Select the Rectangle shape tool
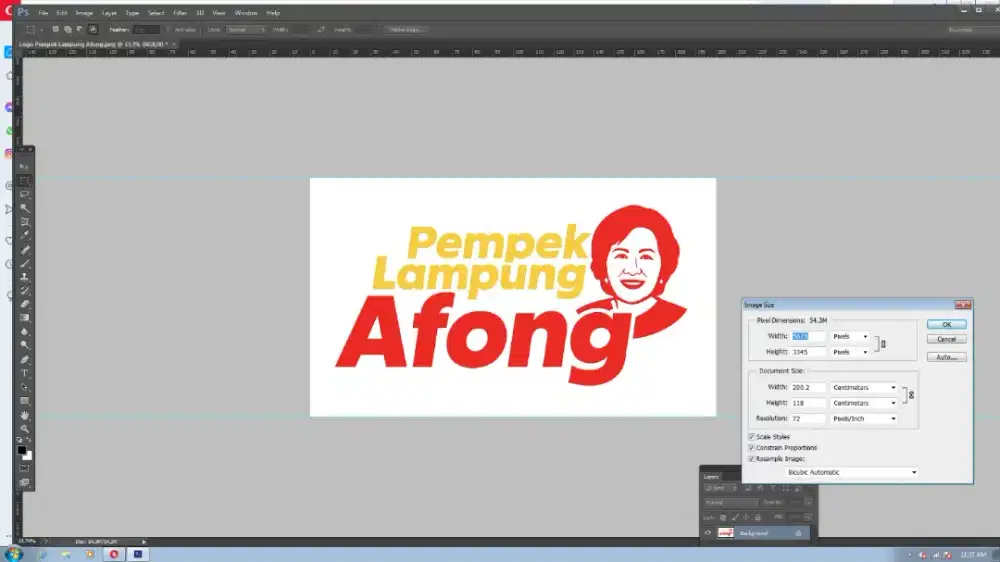This screenshot has height=562, width=1000. pyautogui.click(x=24, y=401)
